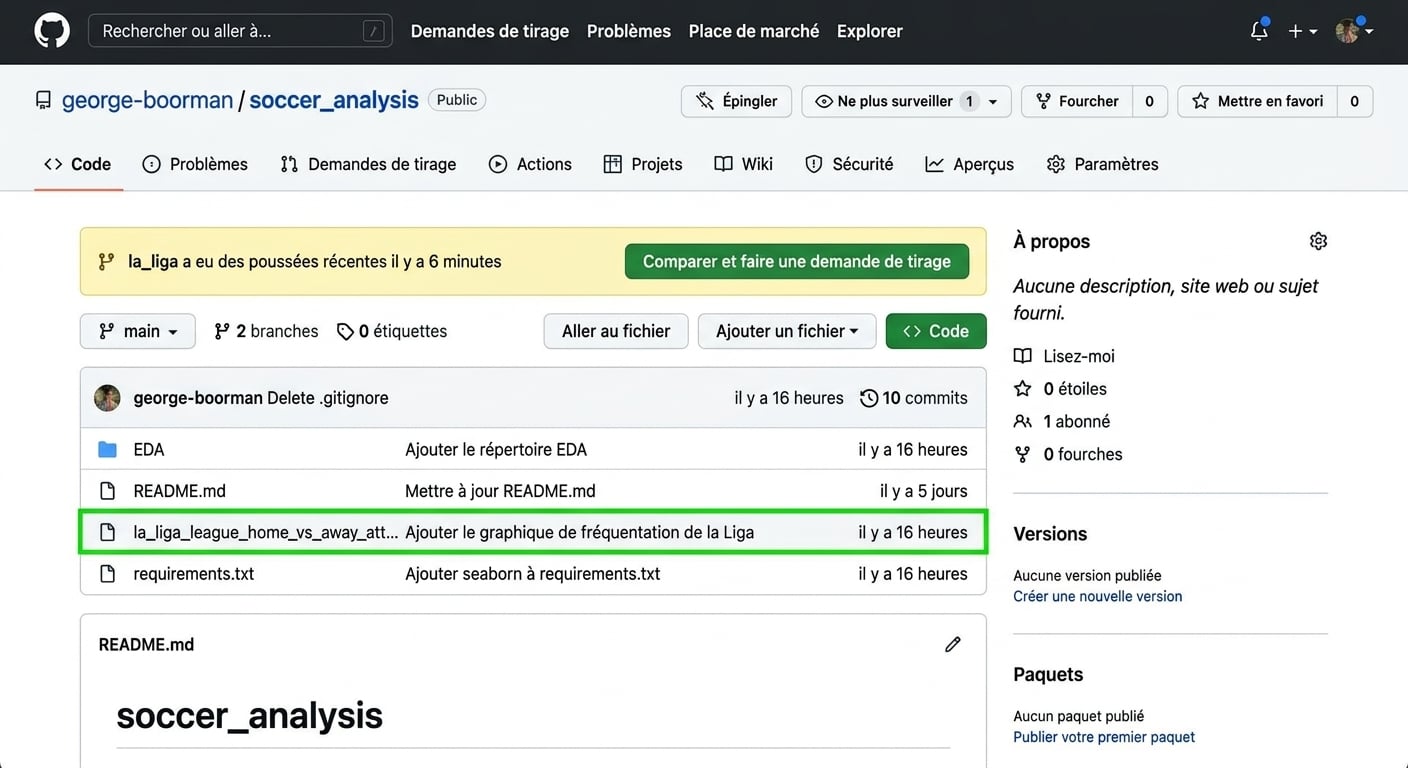Open the la_liga_league_home_vs_away_att file

tap(266, 532)
